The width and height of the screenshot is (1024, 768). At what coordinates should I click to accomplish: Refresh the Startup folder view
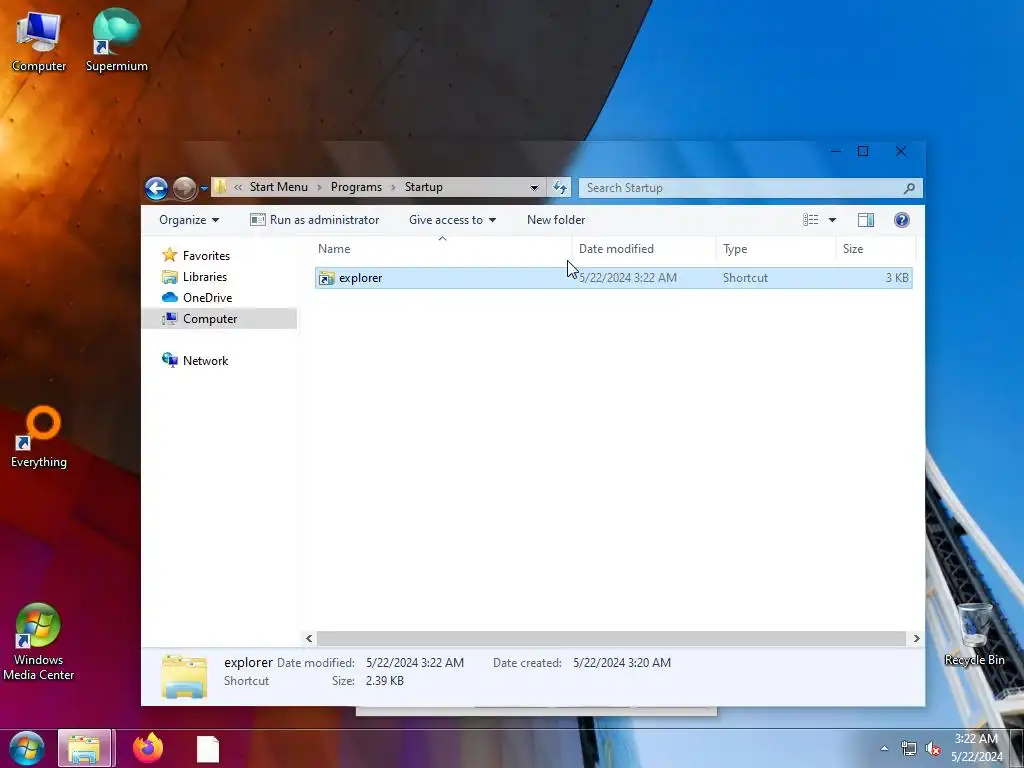[x=560, y=188]
